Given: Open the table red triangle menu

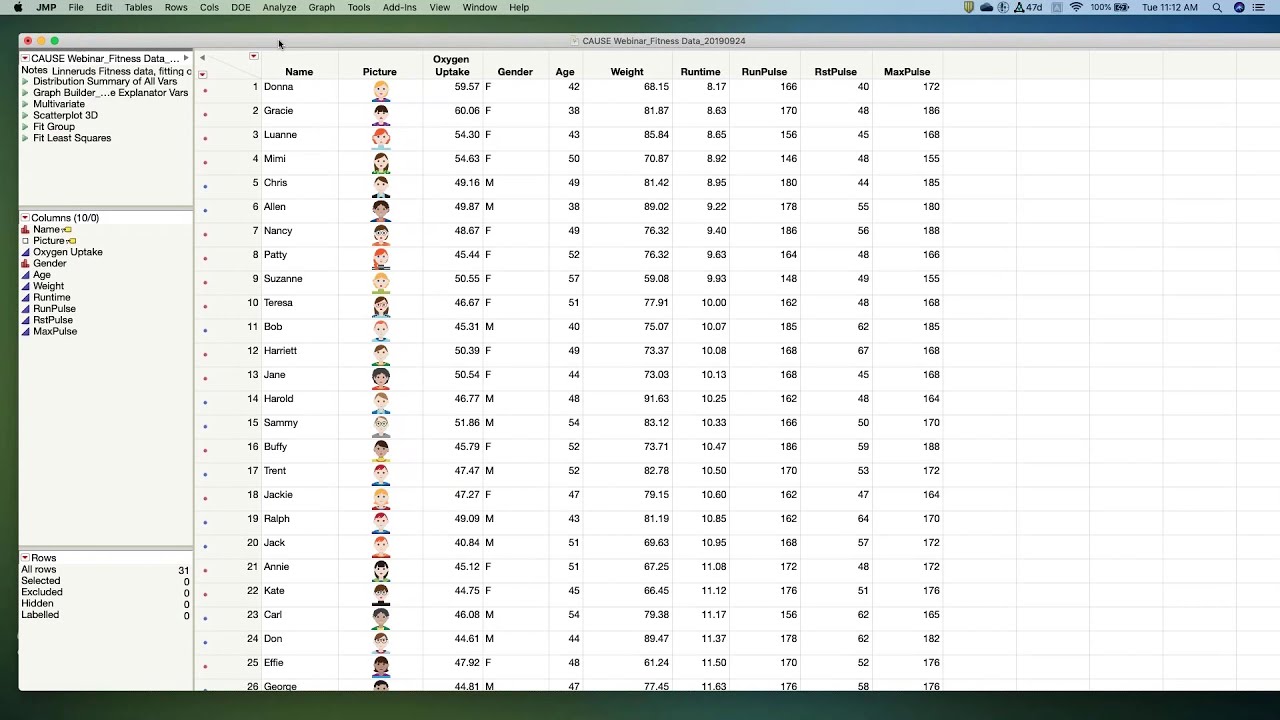Looking at the screenshot, I should [25, 59].
